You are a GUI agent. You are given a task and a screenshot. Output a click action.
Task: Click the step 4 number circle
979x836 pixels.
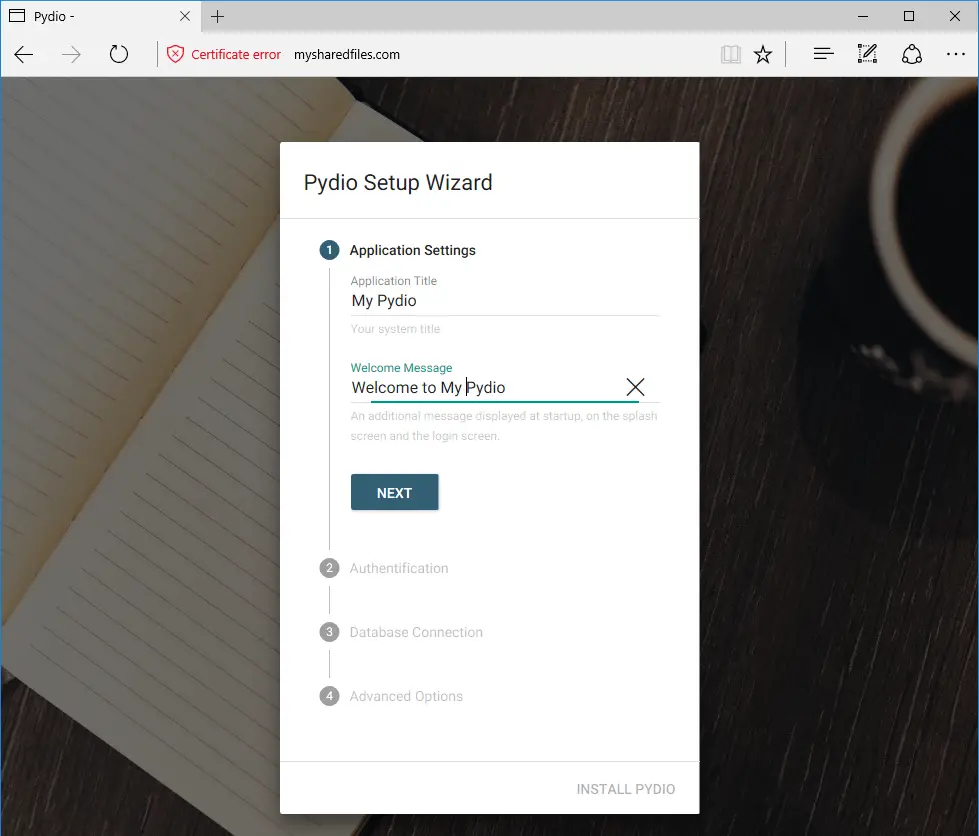(x=329, y=696)
